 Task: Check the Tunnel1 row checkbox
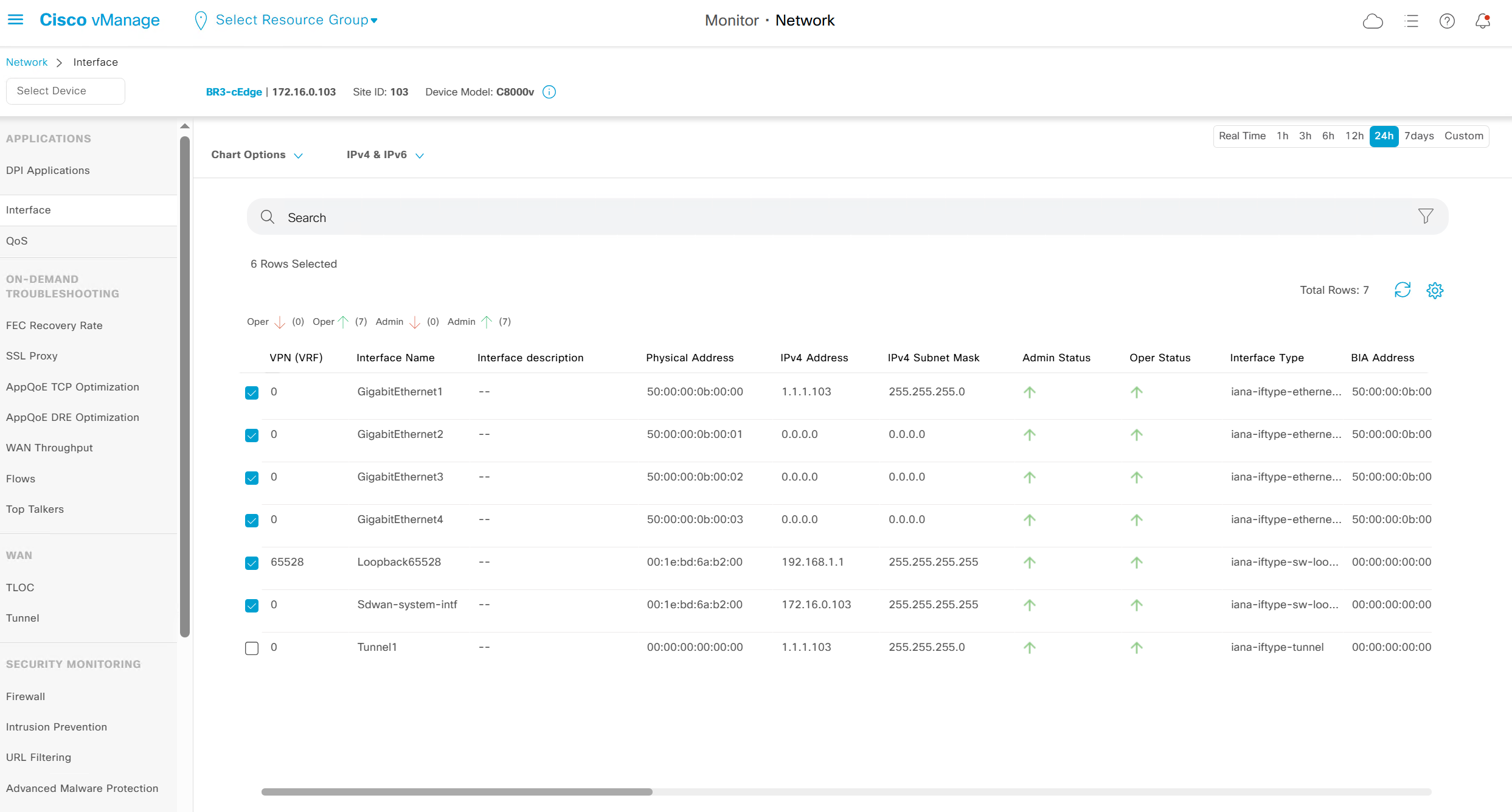tap(252, 648)
